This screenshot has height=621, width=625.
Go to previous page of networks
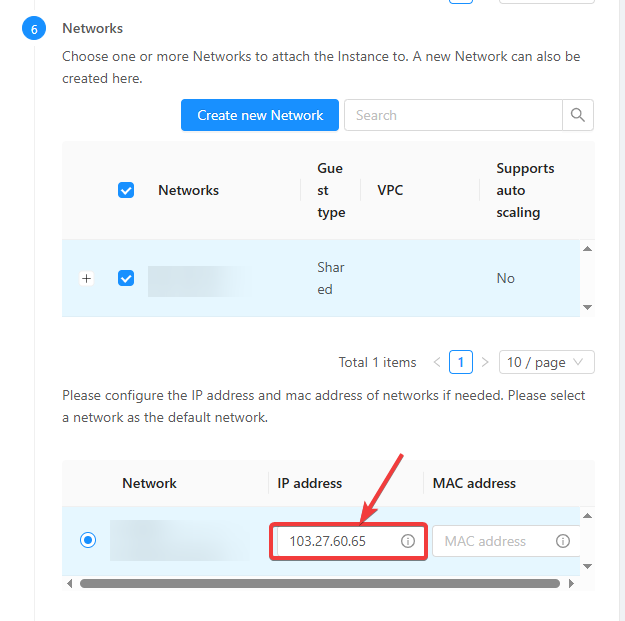[x=437, y=362]
